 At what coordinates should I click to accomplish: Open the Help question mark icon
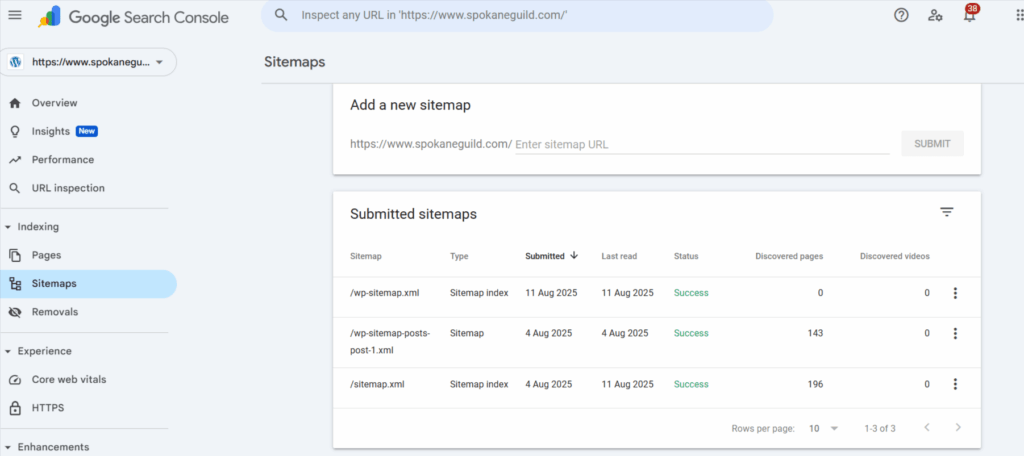click(901, 16)
